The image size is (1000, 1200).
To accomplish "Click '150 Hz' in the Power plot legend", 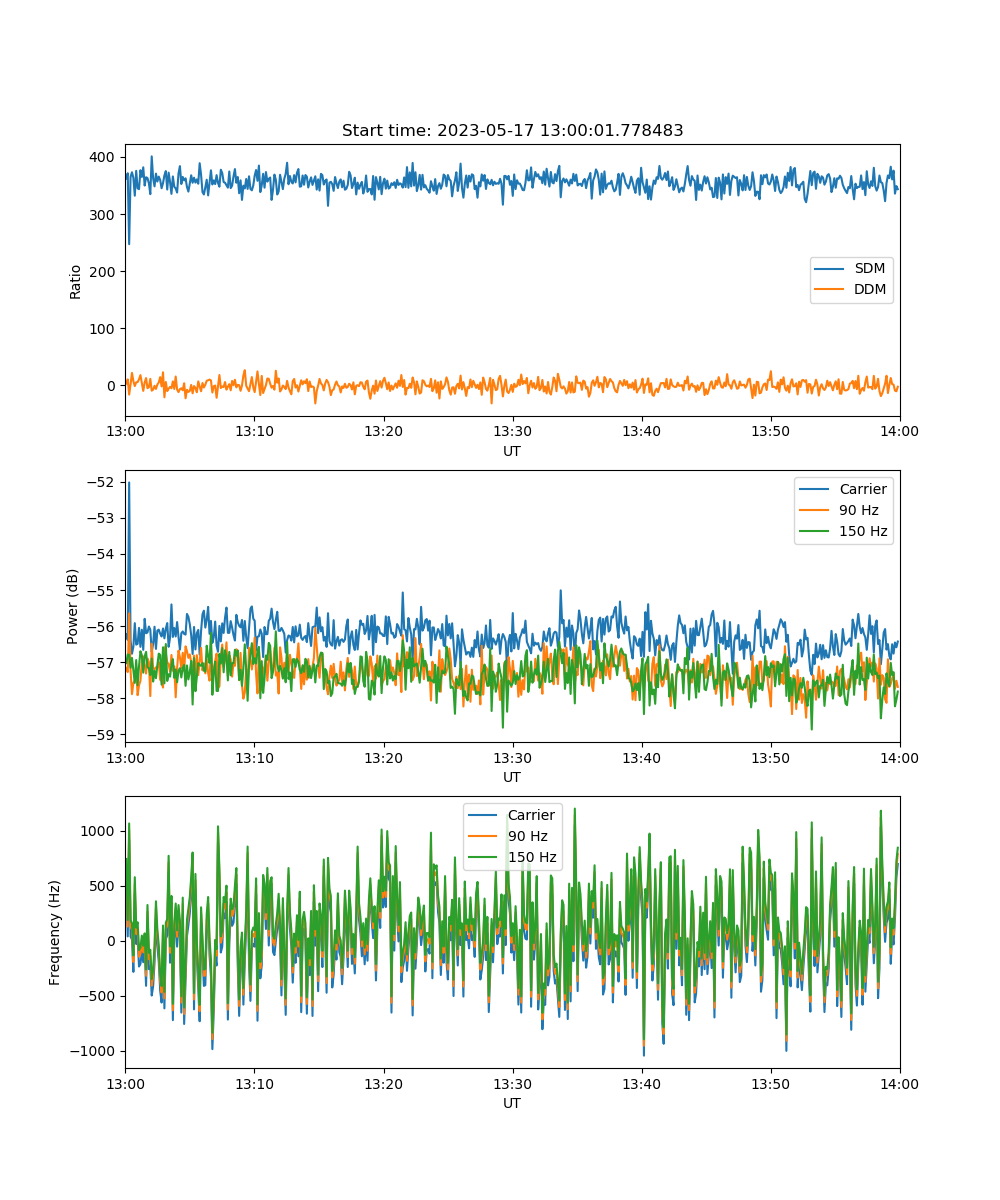I will pyautogui.click(x=863, y=531).
